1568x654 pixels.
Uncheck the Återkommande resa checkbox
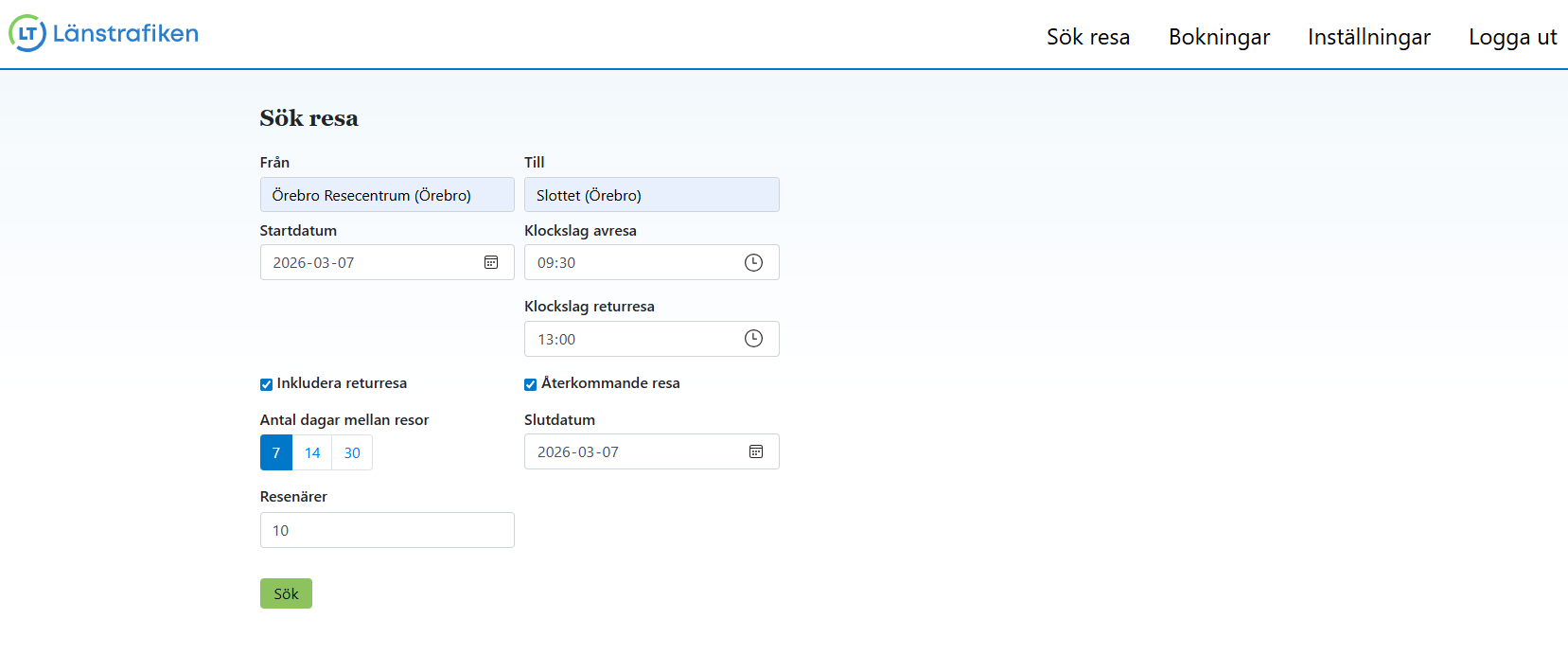[531, 384]
